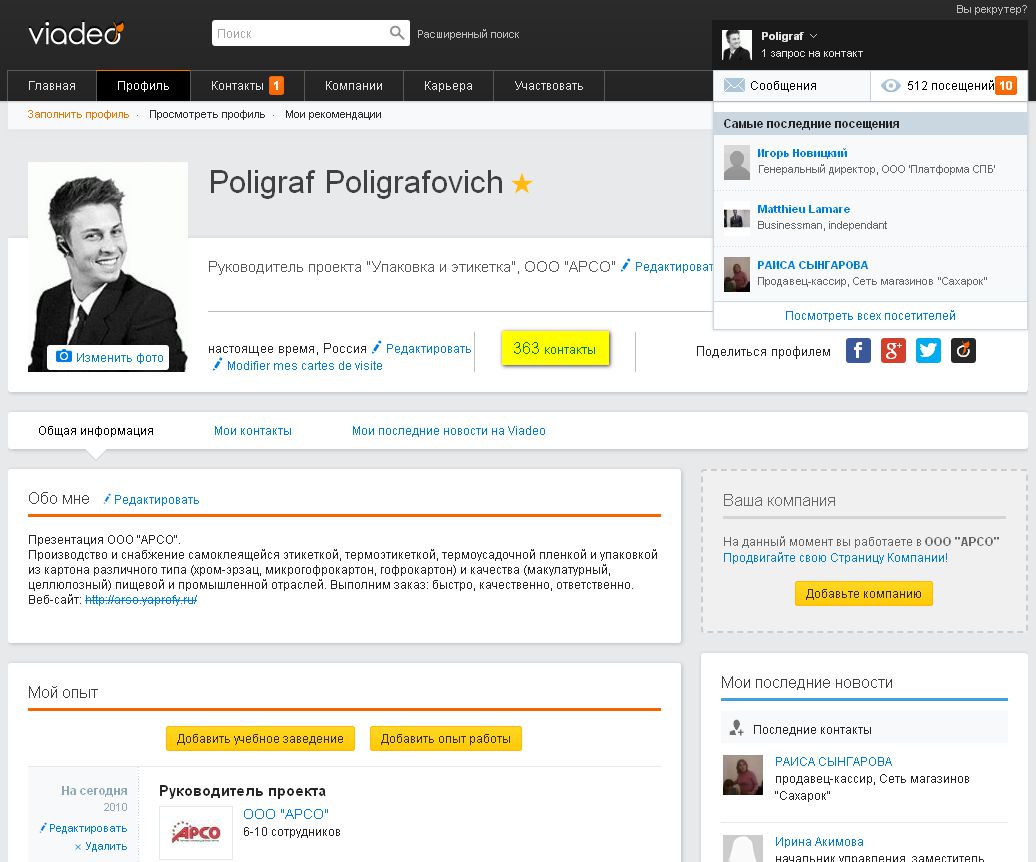
Task: Switch to Мои последние новости на Viadeo tab
Action: click(448, 431)
